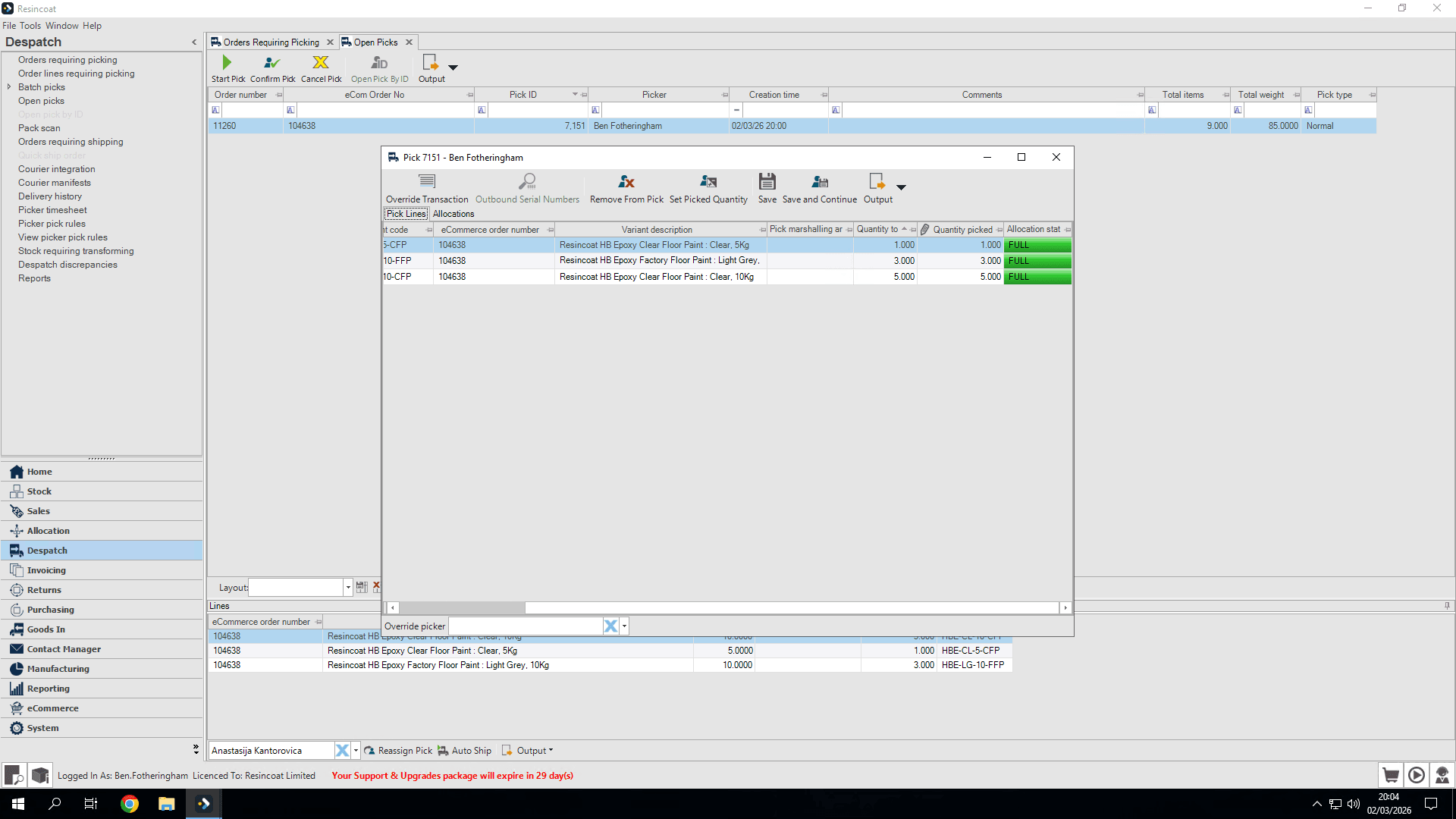The height and width of the screenshot is (819, 1456).
Task: Click the Save floppy disk icon
Action: click(767, 181)
